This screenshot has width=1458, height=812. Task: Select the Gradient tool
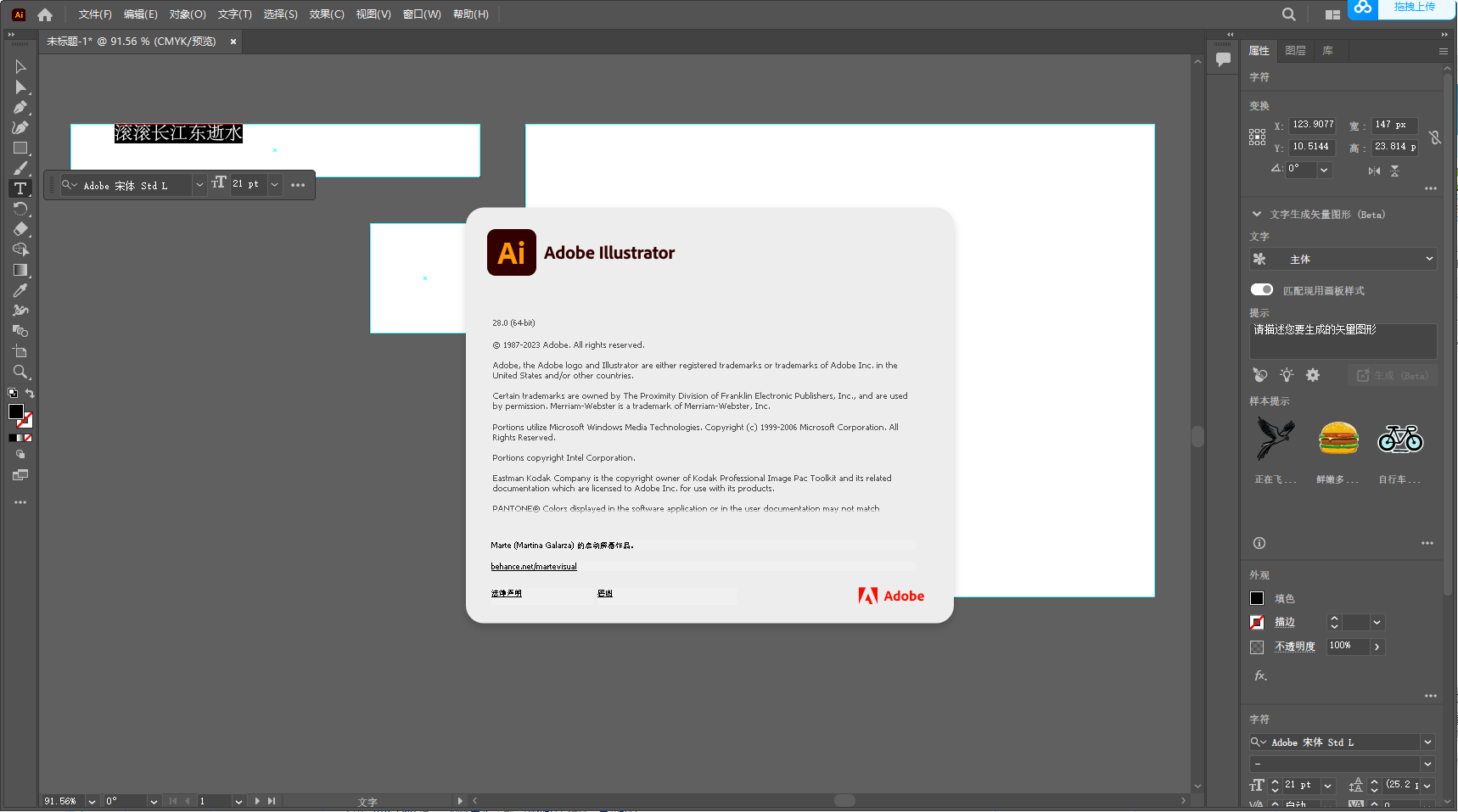20,270
